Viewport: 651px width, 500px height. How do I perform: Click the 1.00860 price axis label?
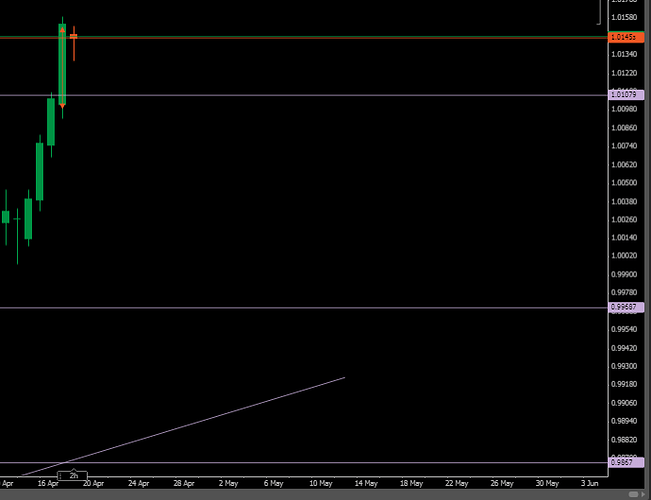click(624, 127)
